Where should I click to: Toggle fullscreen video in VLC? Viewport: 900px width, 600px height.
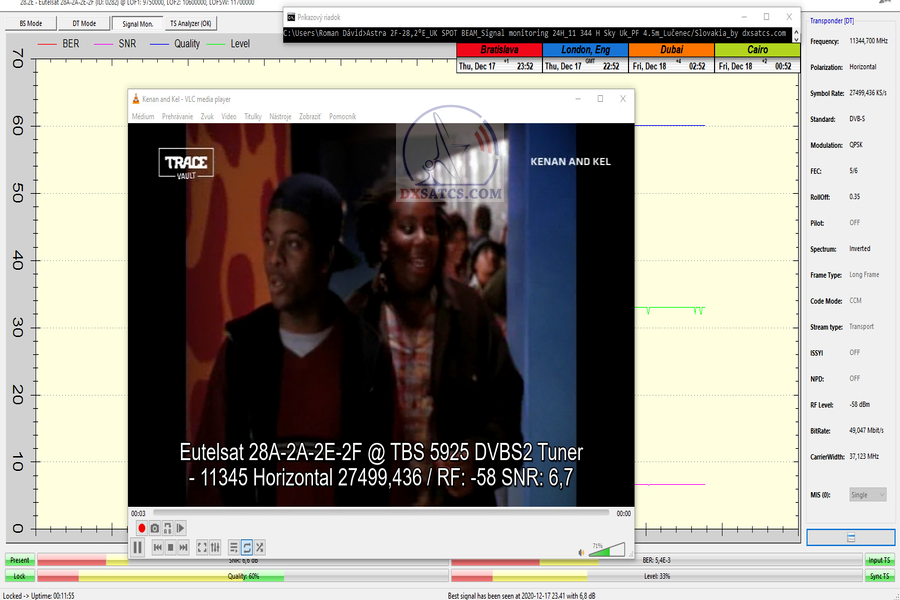(202, 547)
